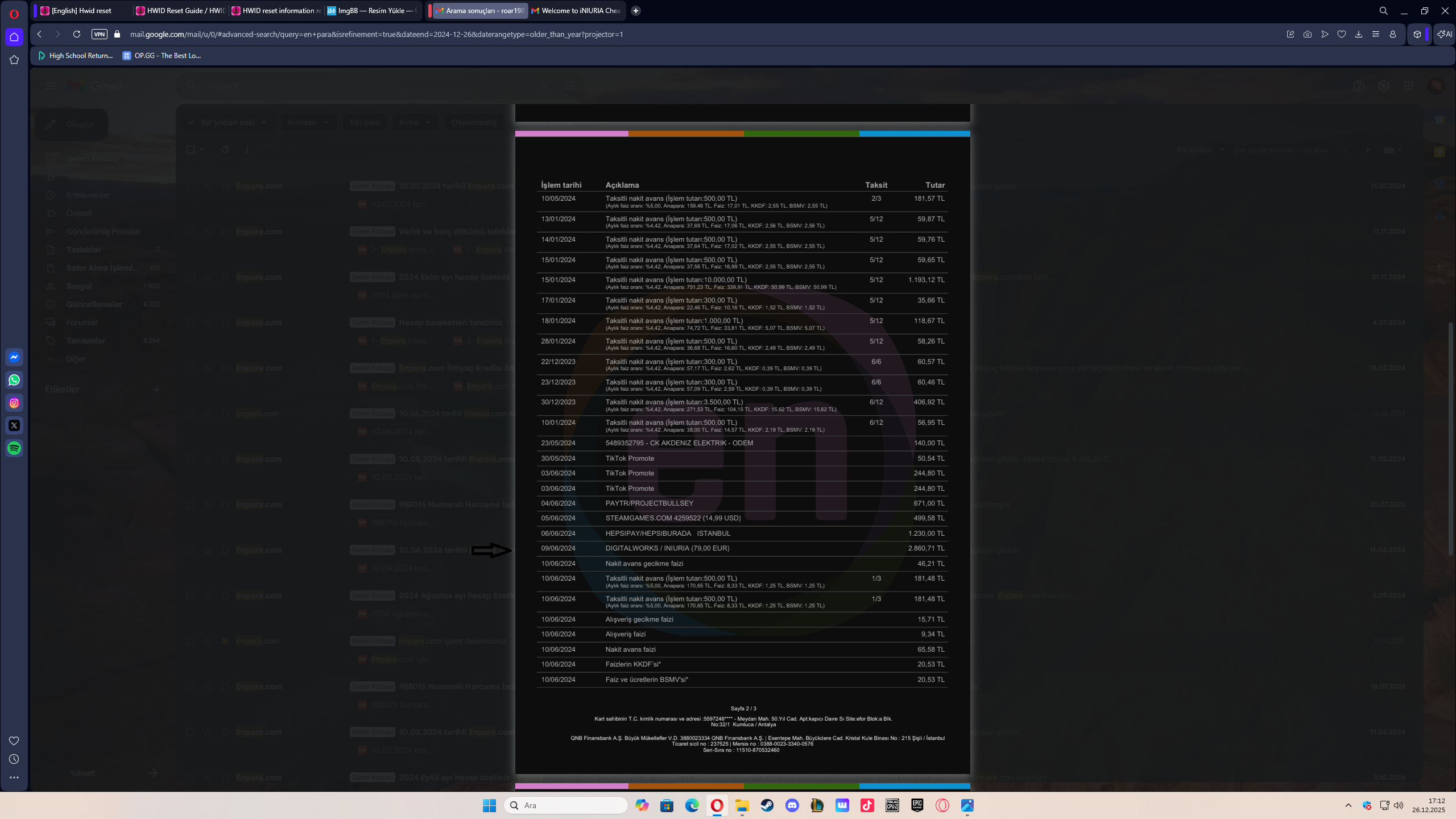The height and width of the screenshot is (819, 1456).
Task: Star the 10.07.2024 tarihli email
Action: (x=208, y=186)
